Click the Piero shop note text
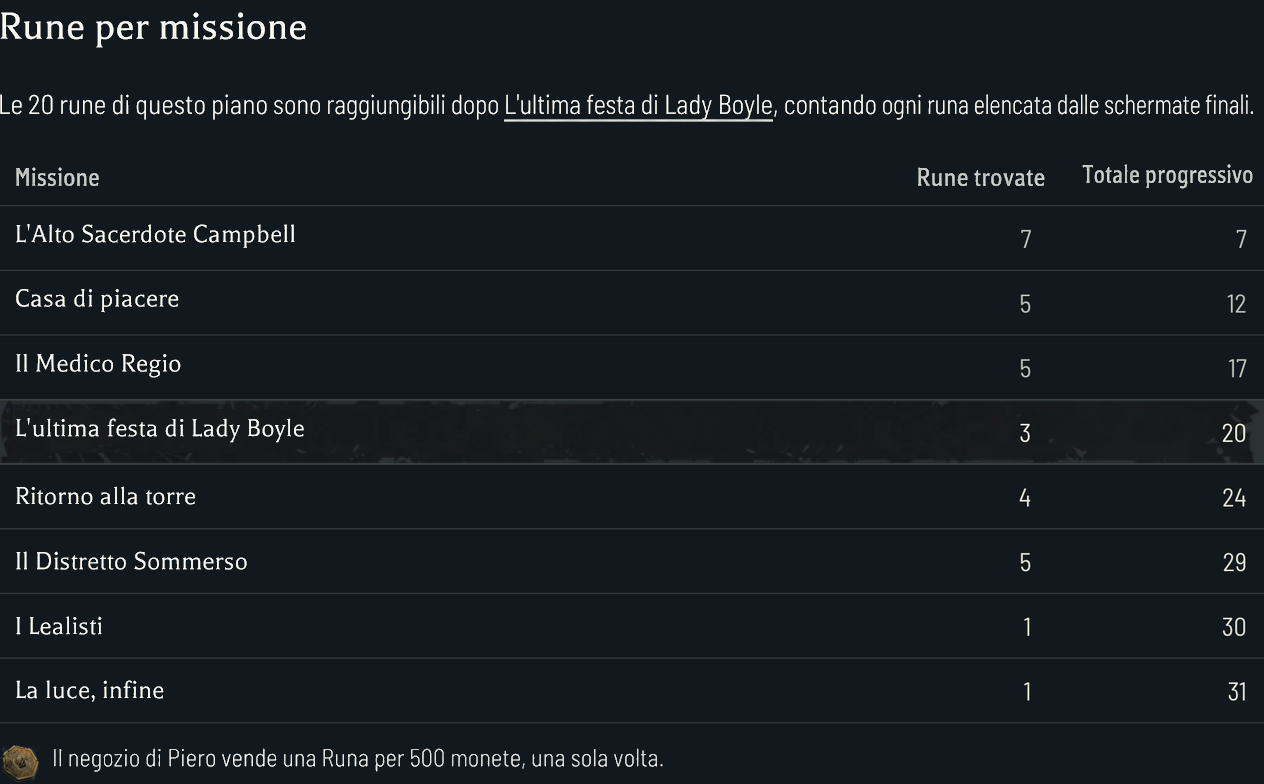 click(358, 759)
